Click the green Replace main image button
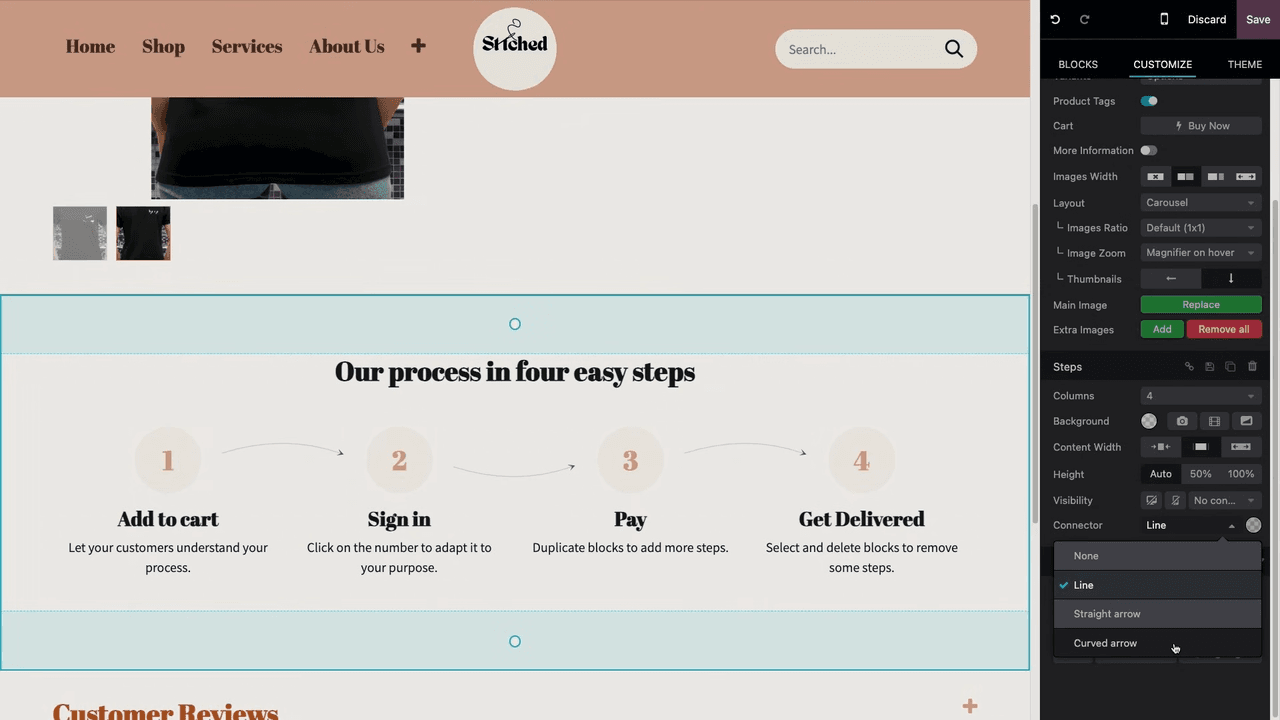The image size is (1280, 720). pyautogui.click(x=1201, y=304)
